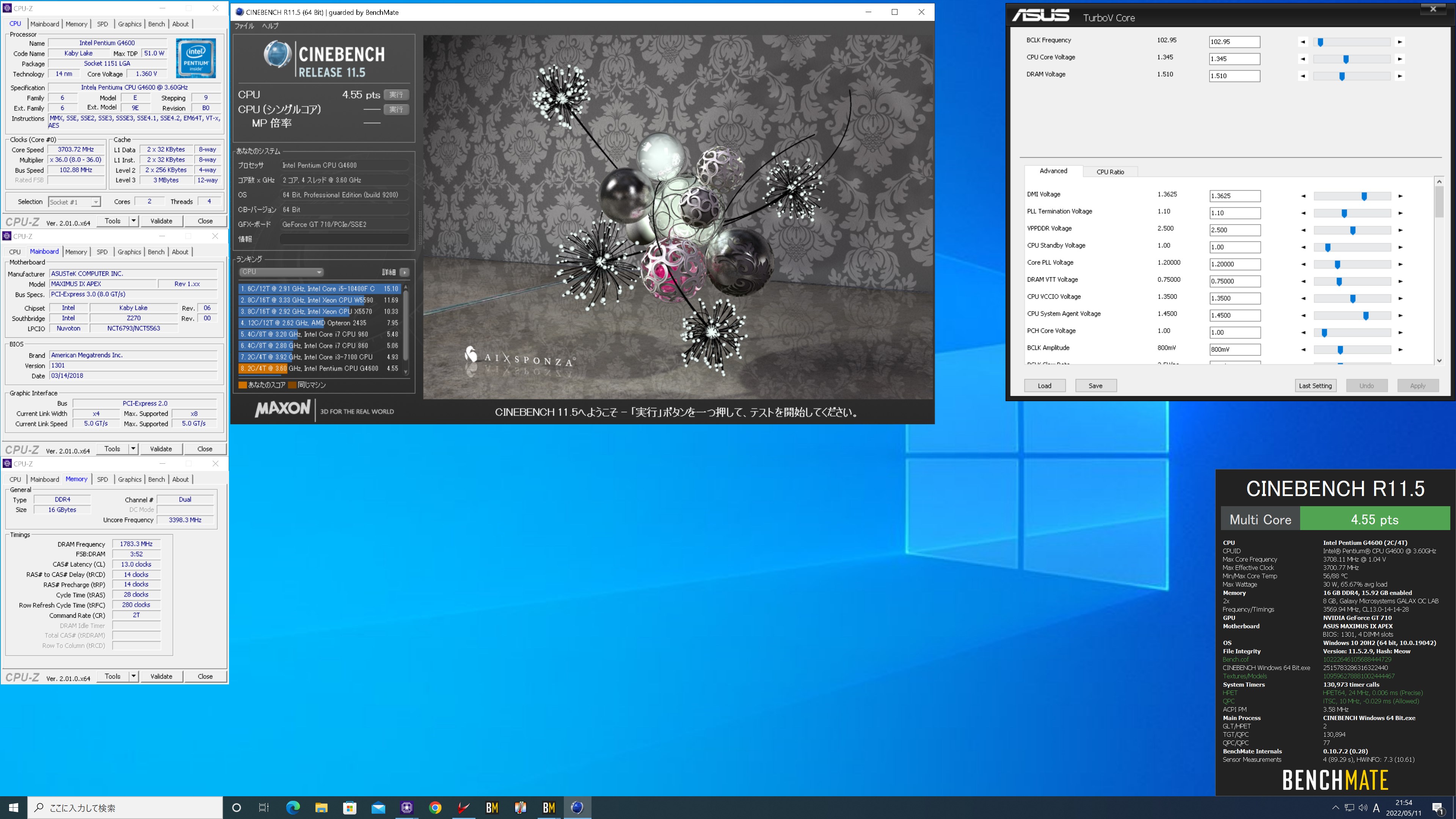This screenshot has width=1456, height=819.
Task: Click the right arrow for PLL Termination Voltage
Action: coord(1400,213)
